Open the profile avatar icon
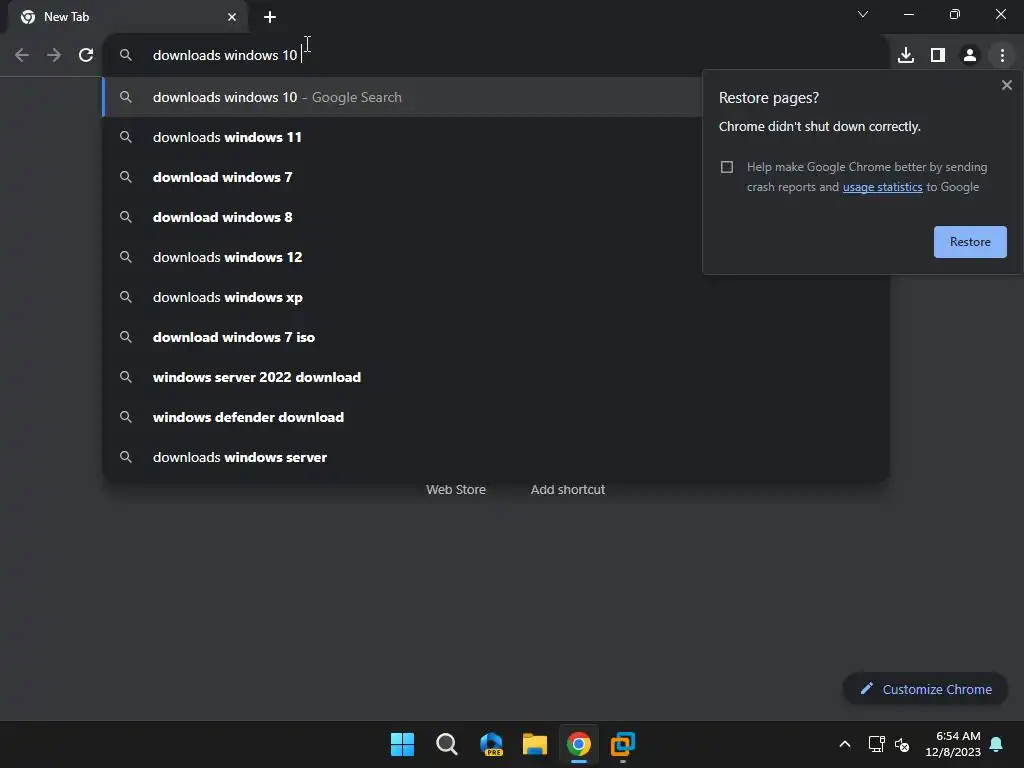The width and height of the screenshot is (1024, 768). pyautogui.click(x=970, y=55)
